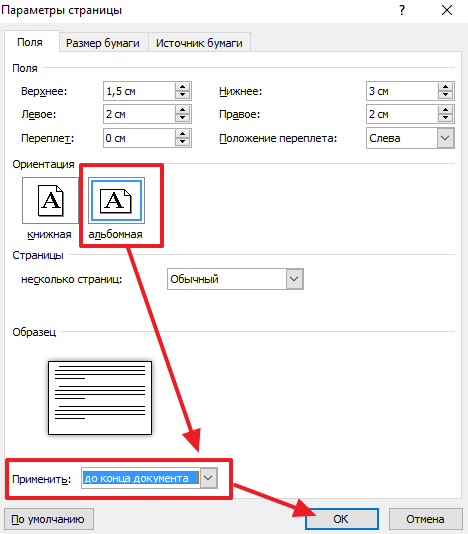
Task: Click the page preview thumbnail in Образец
Action: 100,398
